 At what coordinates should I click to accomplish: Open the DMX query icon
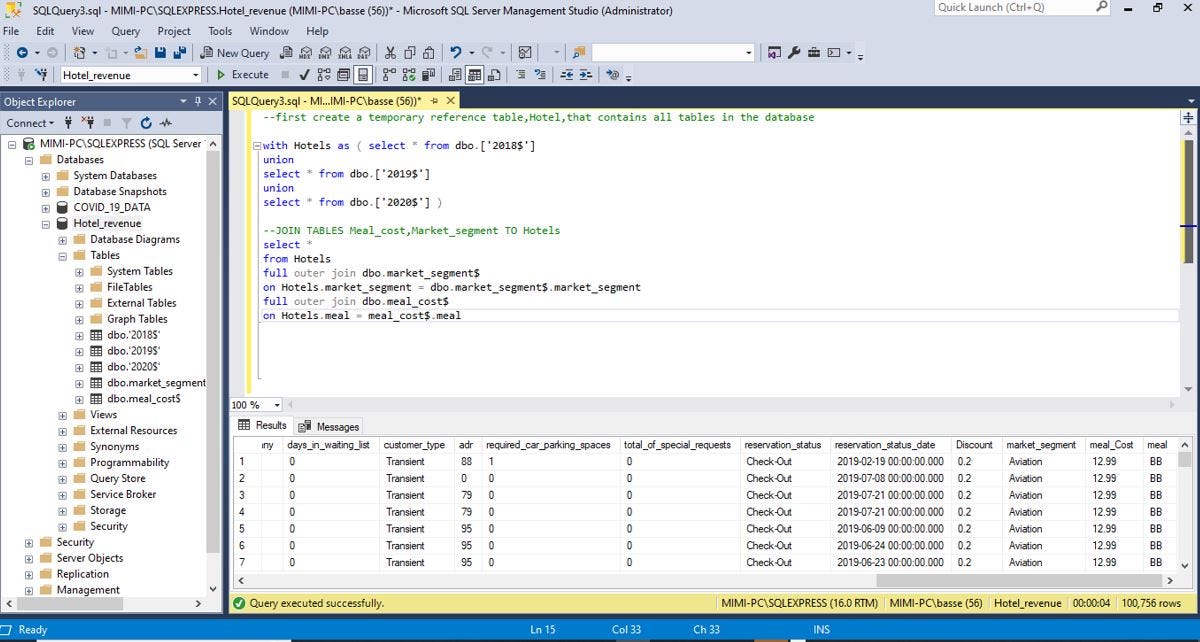tap(325, 52)
